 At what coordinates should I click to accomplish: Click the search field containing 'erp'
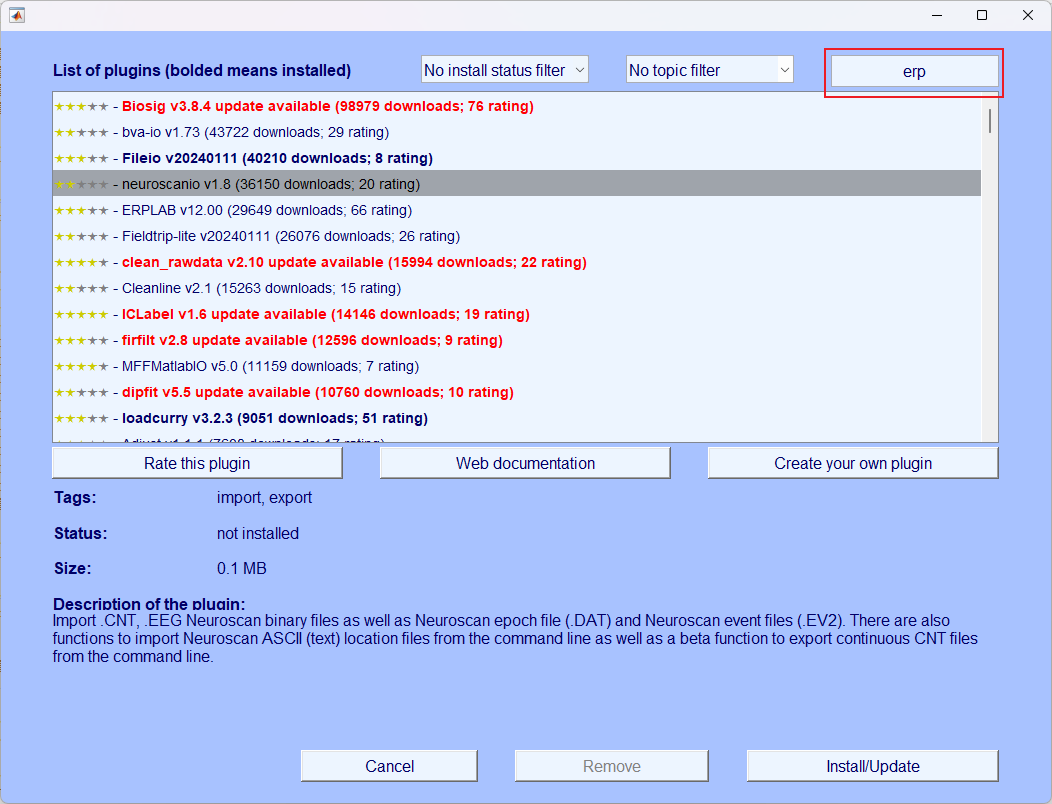(914, 71)
